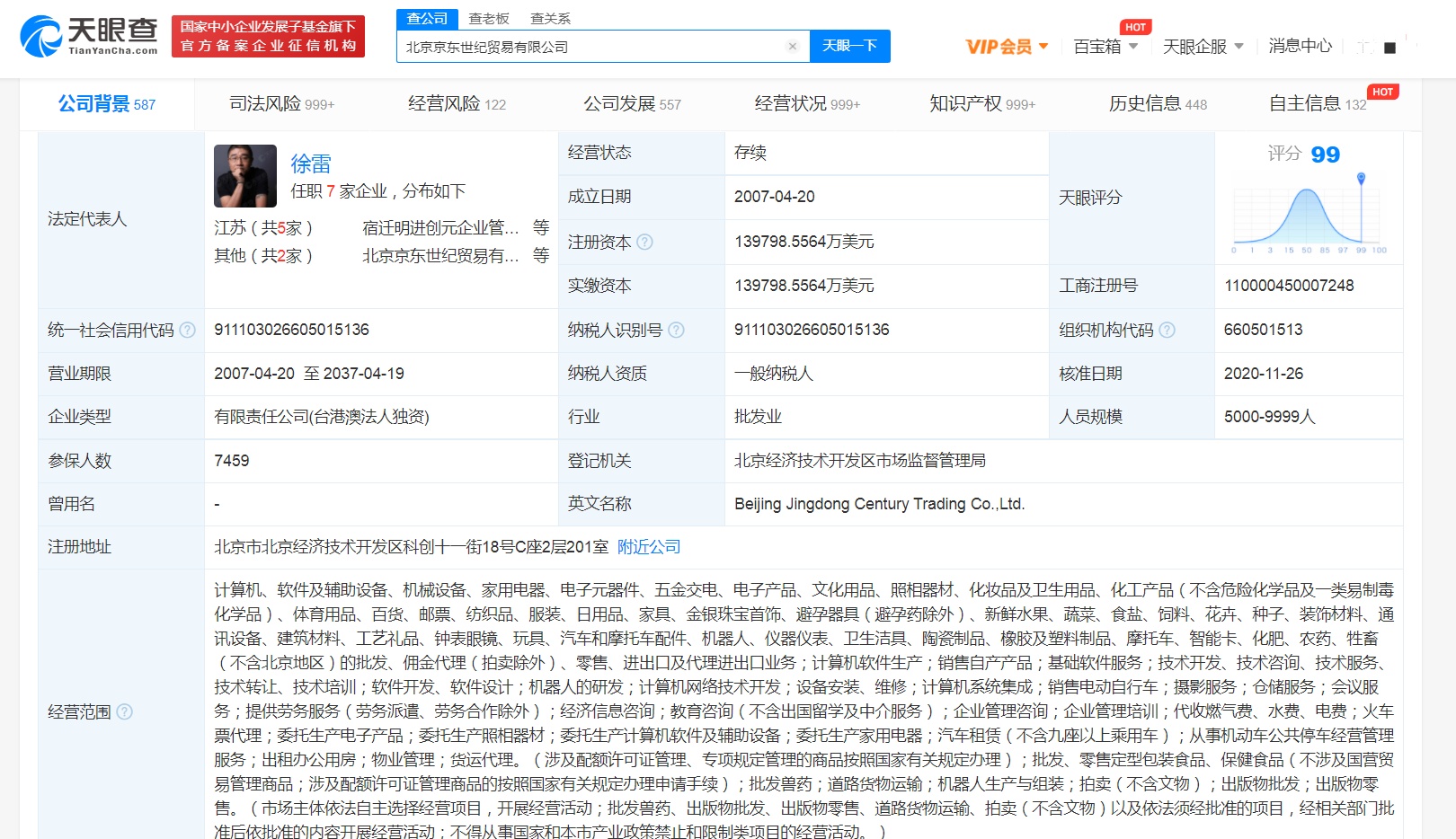The height and width of the screenshot is (839, 1456).
Task: Select the 99 score value
Action: tap(1325, 155)
